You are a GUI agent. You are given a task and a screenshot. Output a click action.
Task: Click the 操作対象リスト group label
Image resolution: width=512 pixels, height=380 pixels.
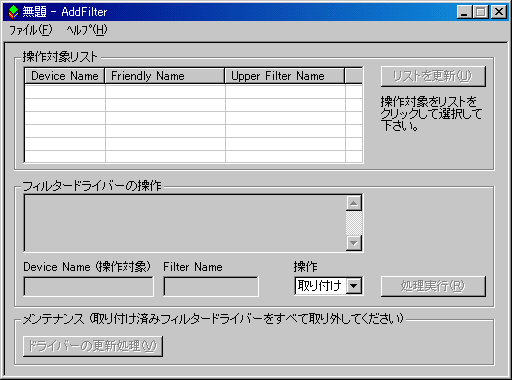[x=60, y=57]
